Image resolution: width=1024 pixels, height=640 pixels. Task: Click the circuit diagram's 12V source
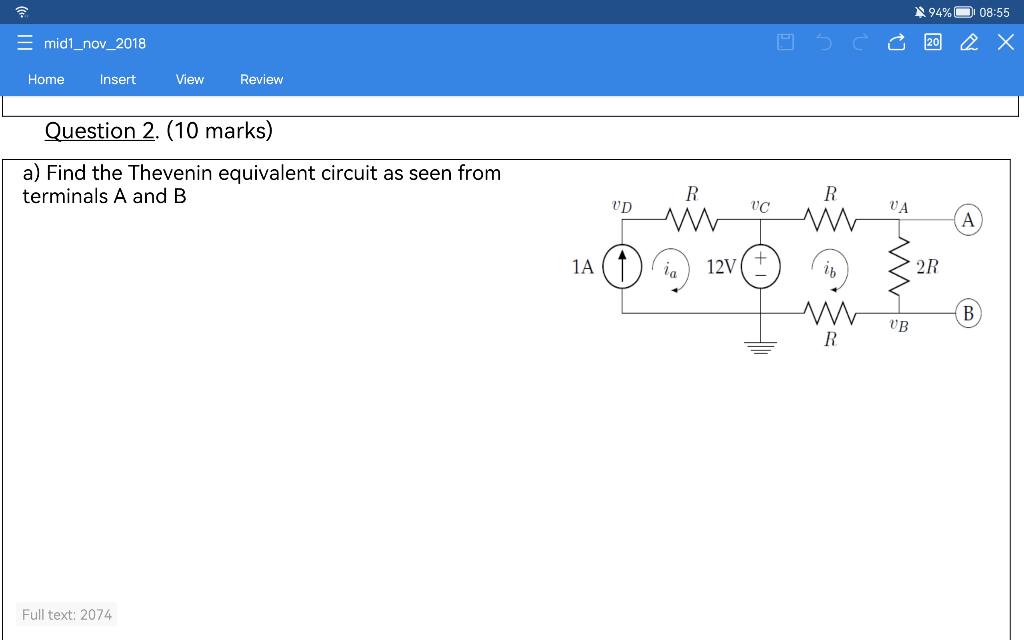tap(760, 266)
